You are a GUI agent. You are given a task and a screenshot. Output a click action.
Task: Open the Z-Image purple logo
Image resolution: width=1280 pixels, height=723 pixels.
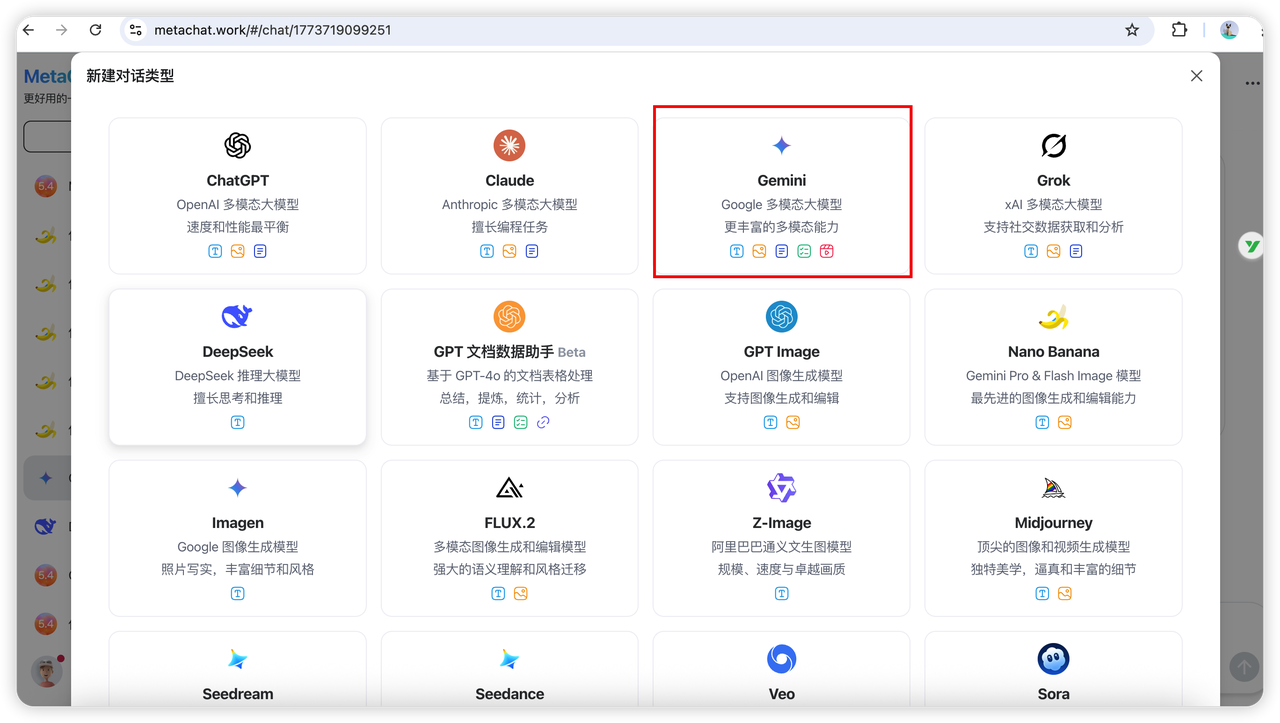pyautogui.click(x=782, y=488)
